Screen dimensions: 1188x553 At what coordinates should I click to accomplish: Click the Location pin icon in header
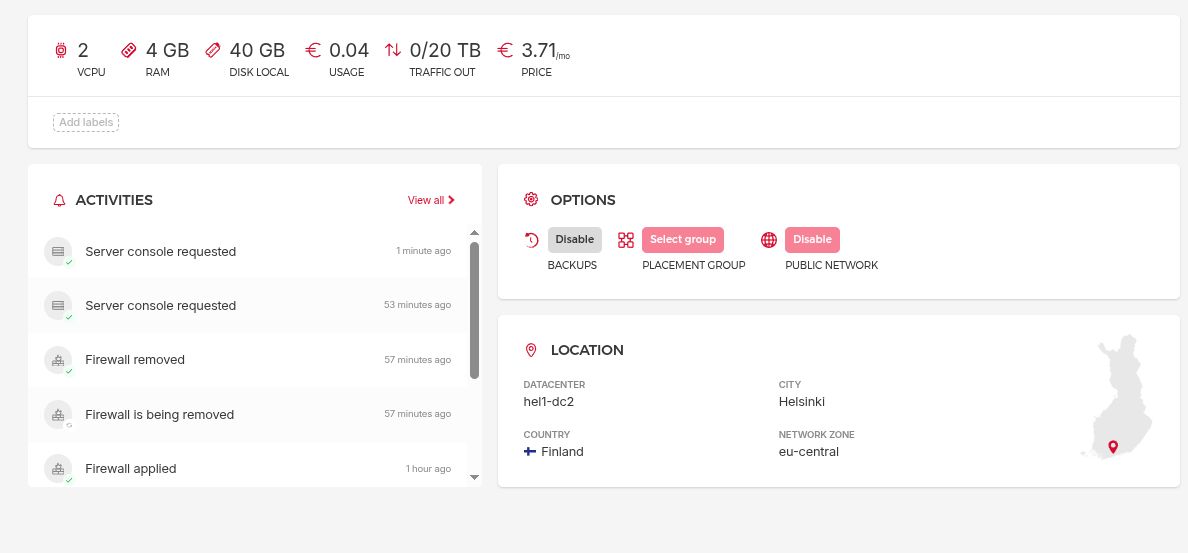tap(531, 350)
